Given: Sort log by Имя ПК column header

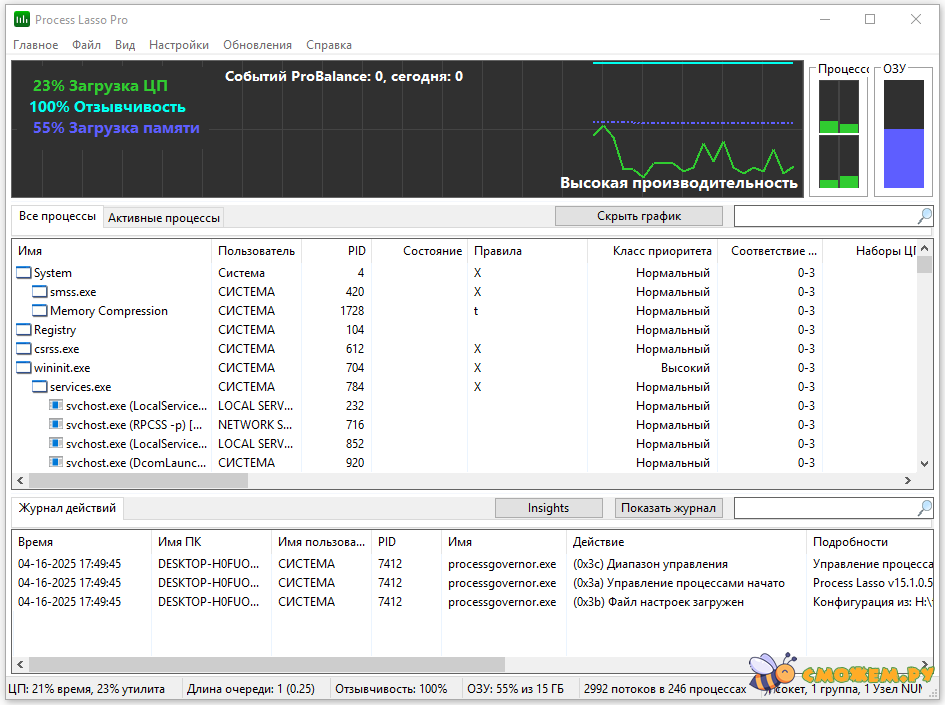Looking at the screenshot, I should (212, 542).
